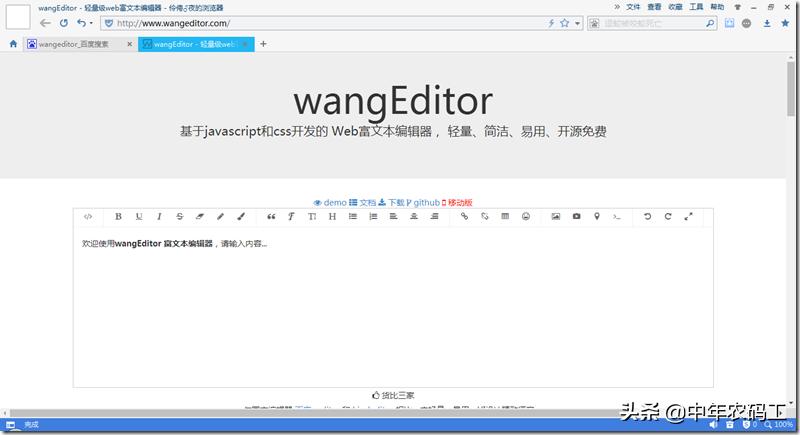800x435 pixels.
Task: Focus the address bar URL field
Action: coord(327,23)
